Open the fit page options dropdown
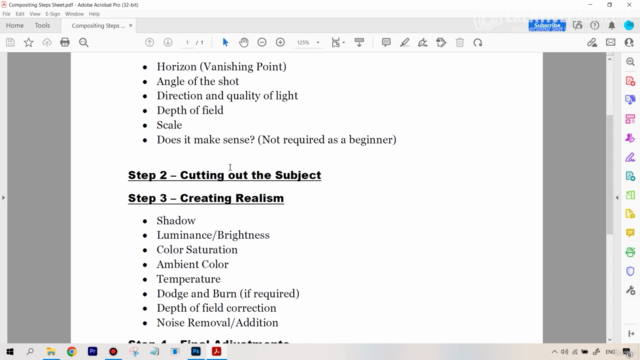Viewport: 640px width, 360px height. pyautogui.click(x=338, y=42)
